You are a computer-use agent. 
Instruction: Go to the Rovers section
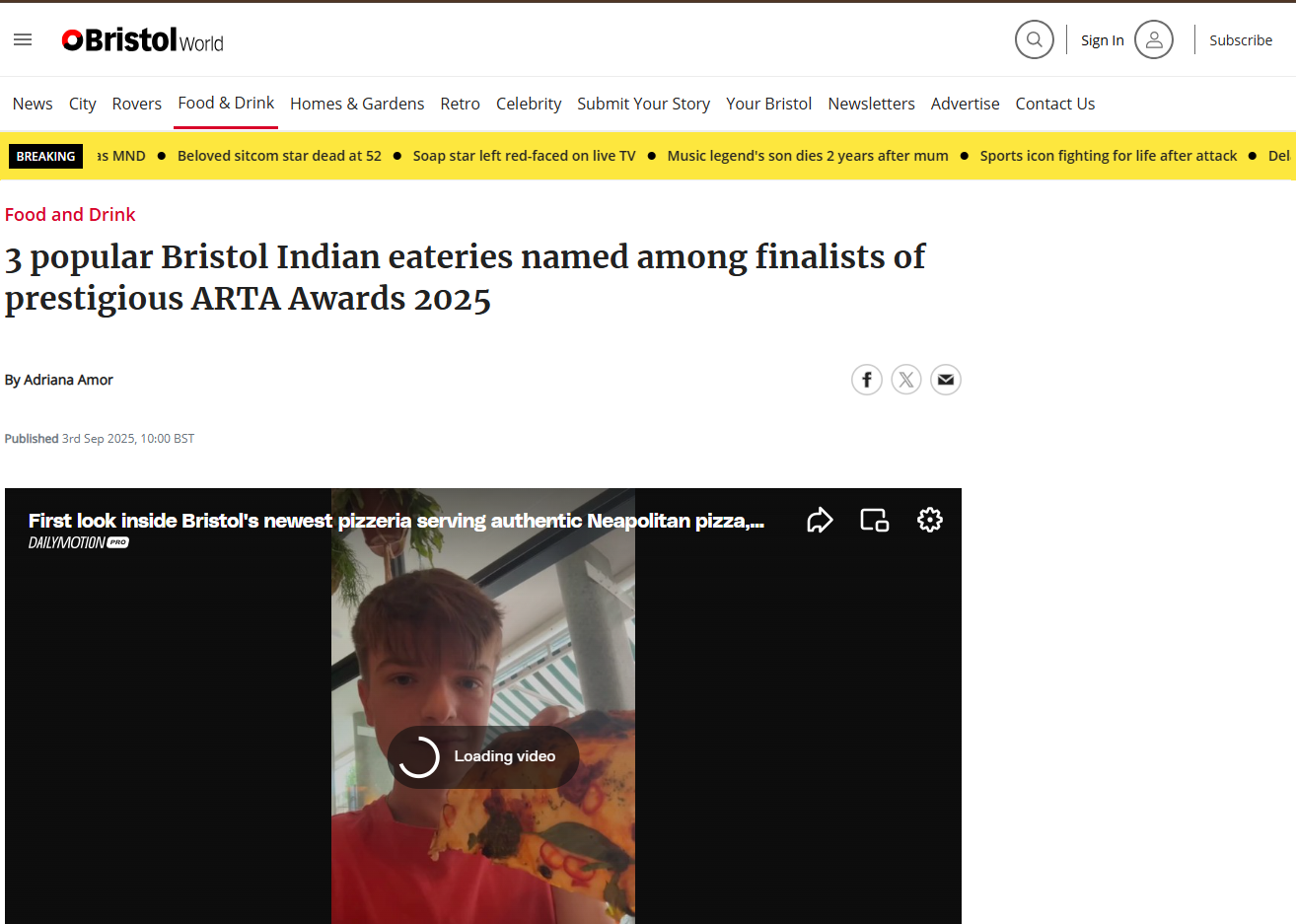point(136,104)
